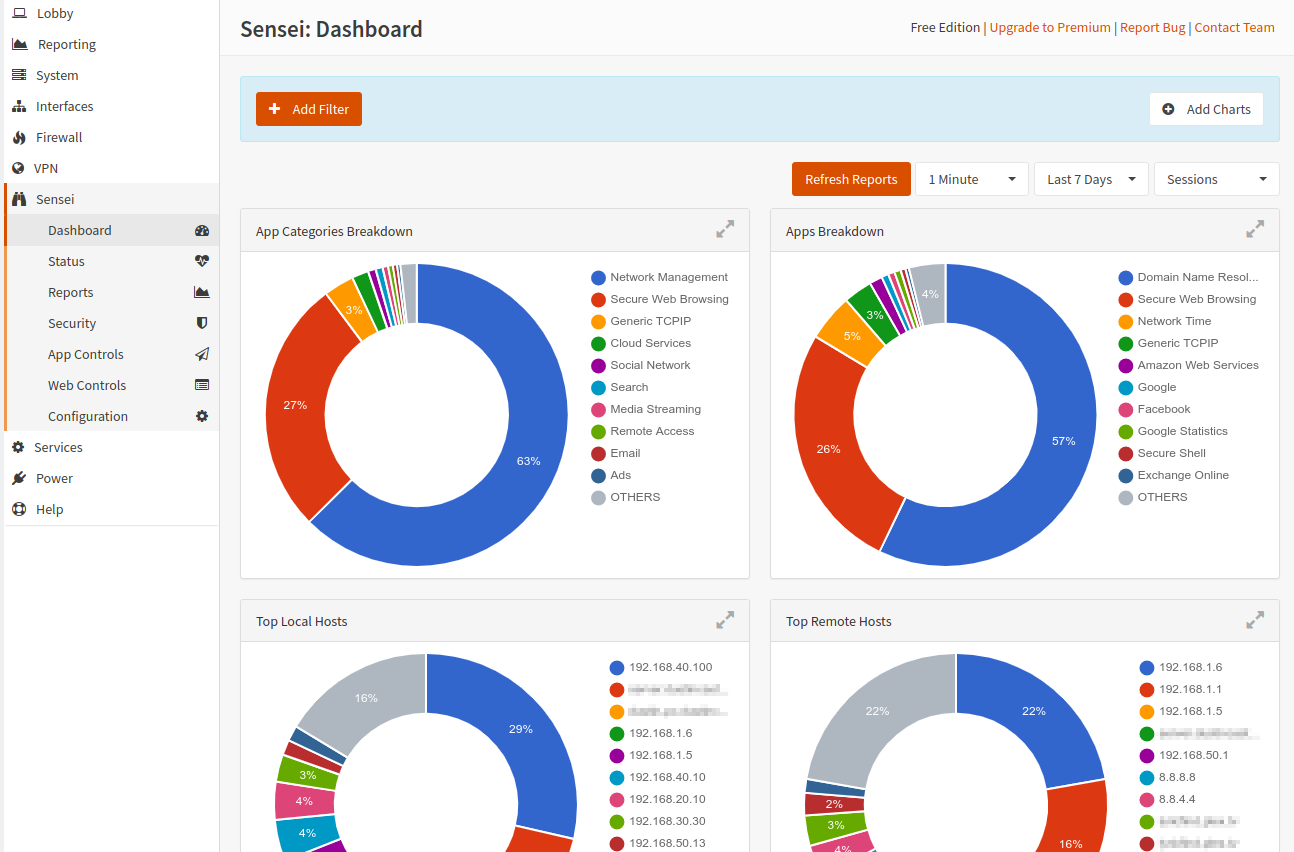Screen dimensions: 1294x852
Task: Click the App Controls paper plane icon
Action: (202, 354)
